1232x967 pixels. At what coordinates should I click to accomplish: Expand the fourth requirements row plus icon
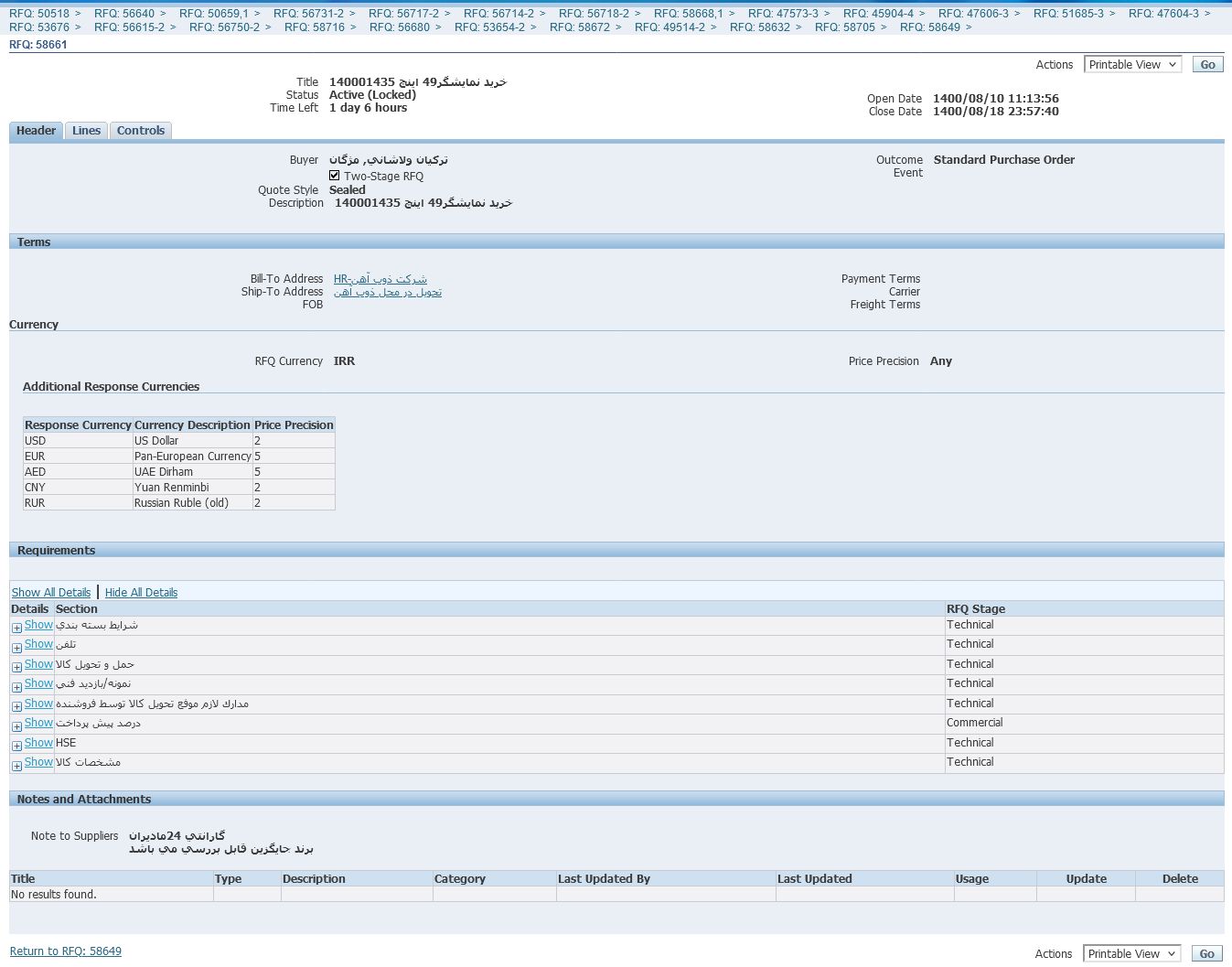tap(16, 687)
